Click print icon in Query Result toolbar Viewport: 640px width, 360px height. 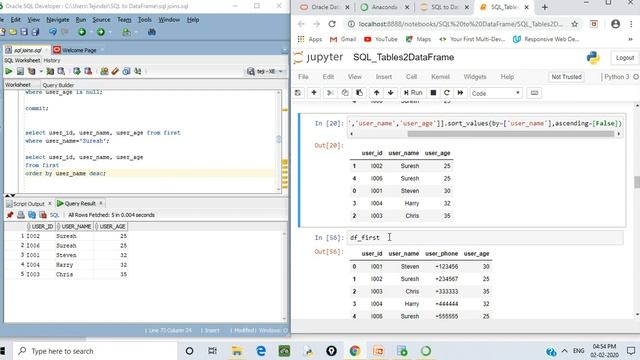pos(21,215)
